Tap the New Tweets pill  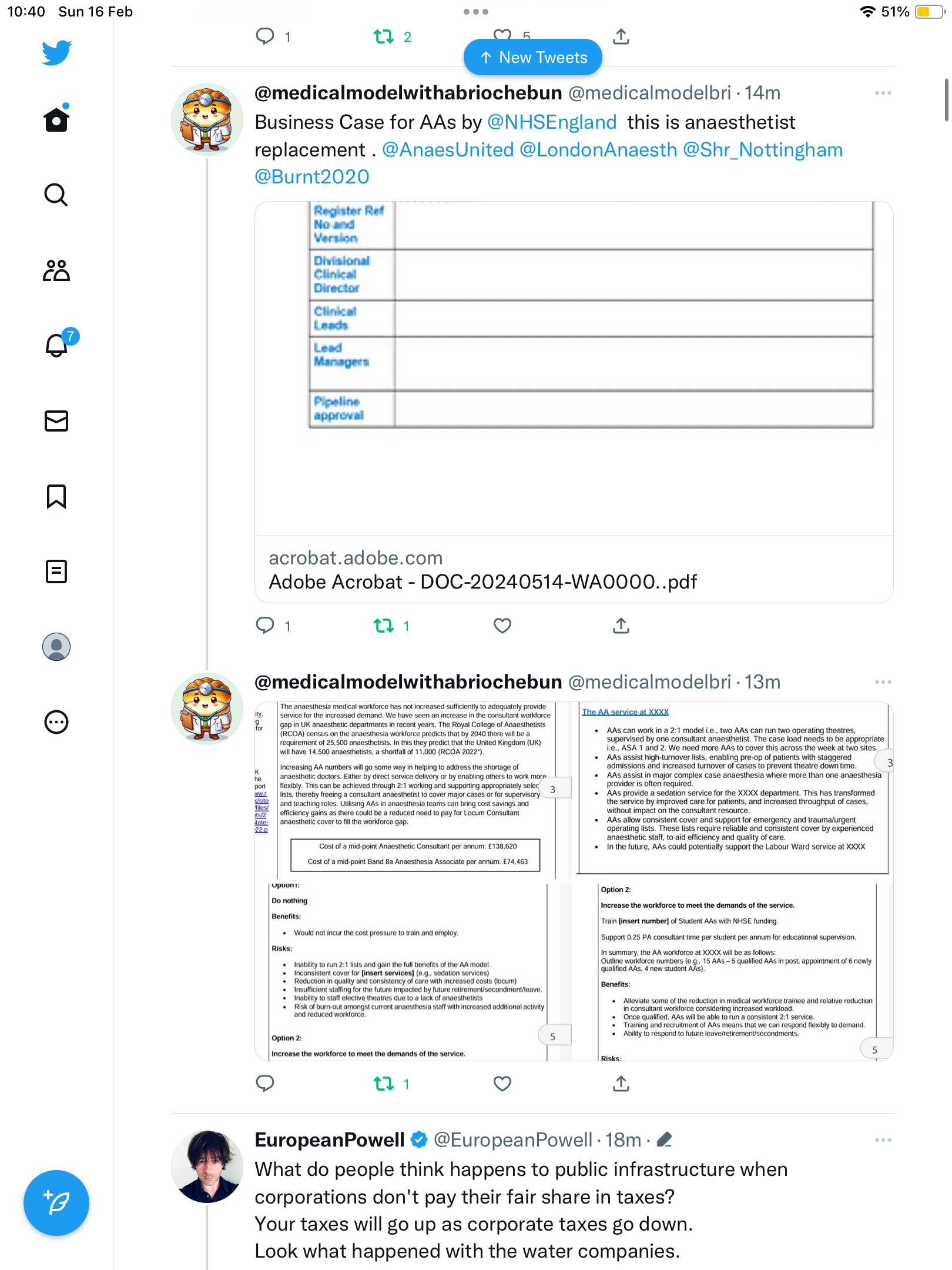[533, 57]
